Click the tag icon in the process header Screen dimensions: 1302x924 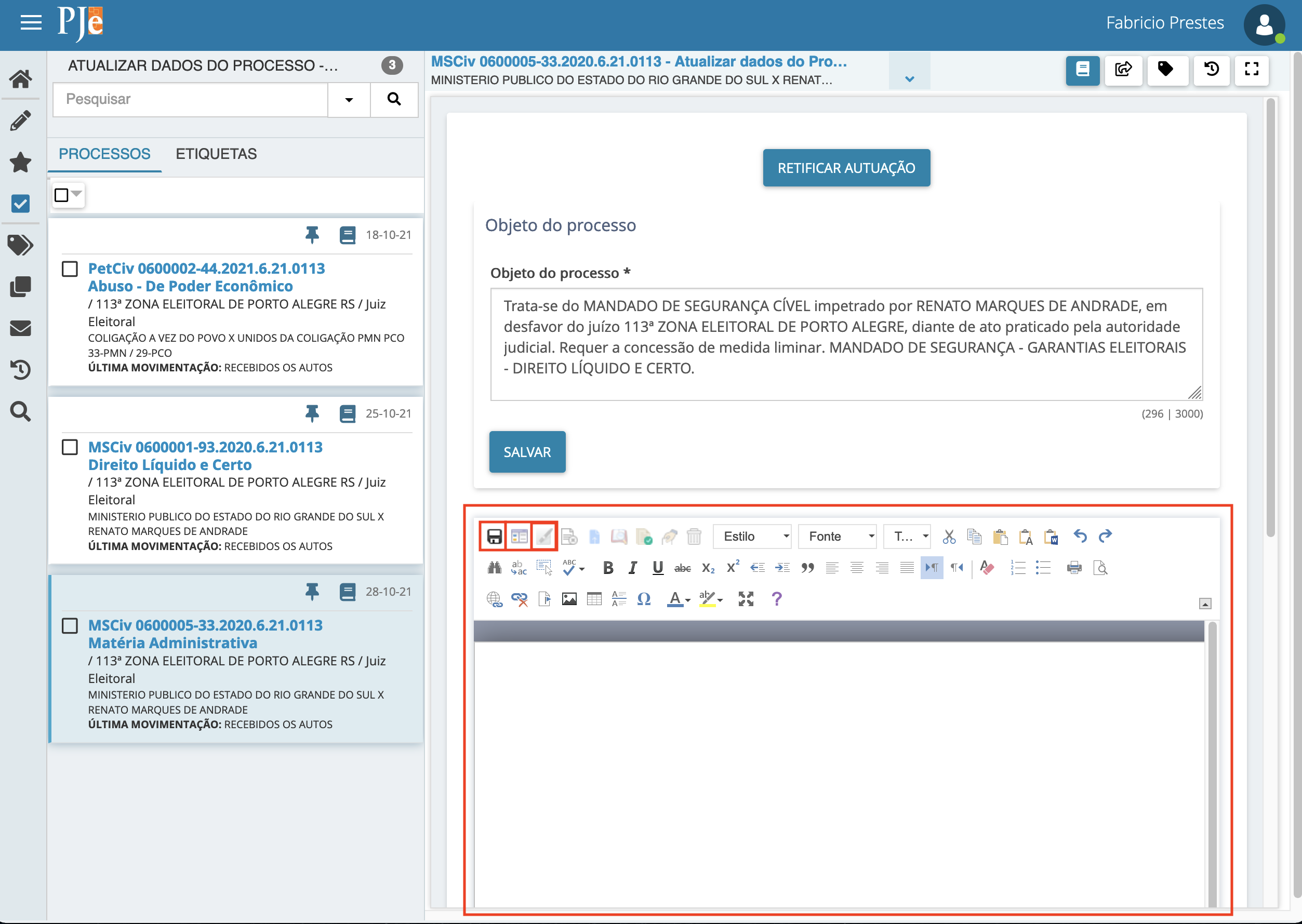[x=1167, y=70]
